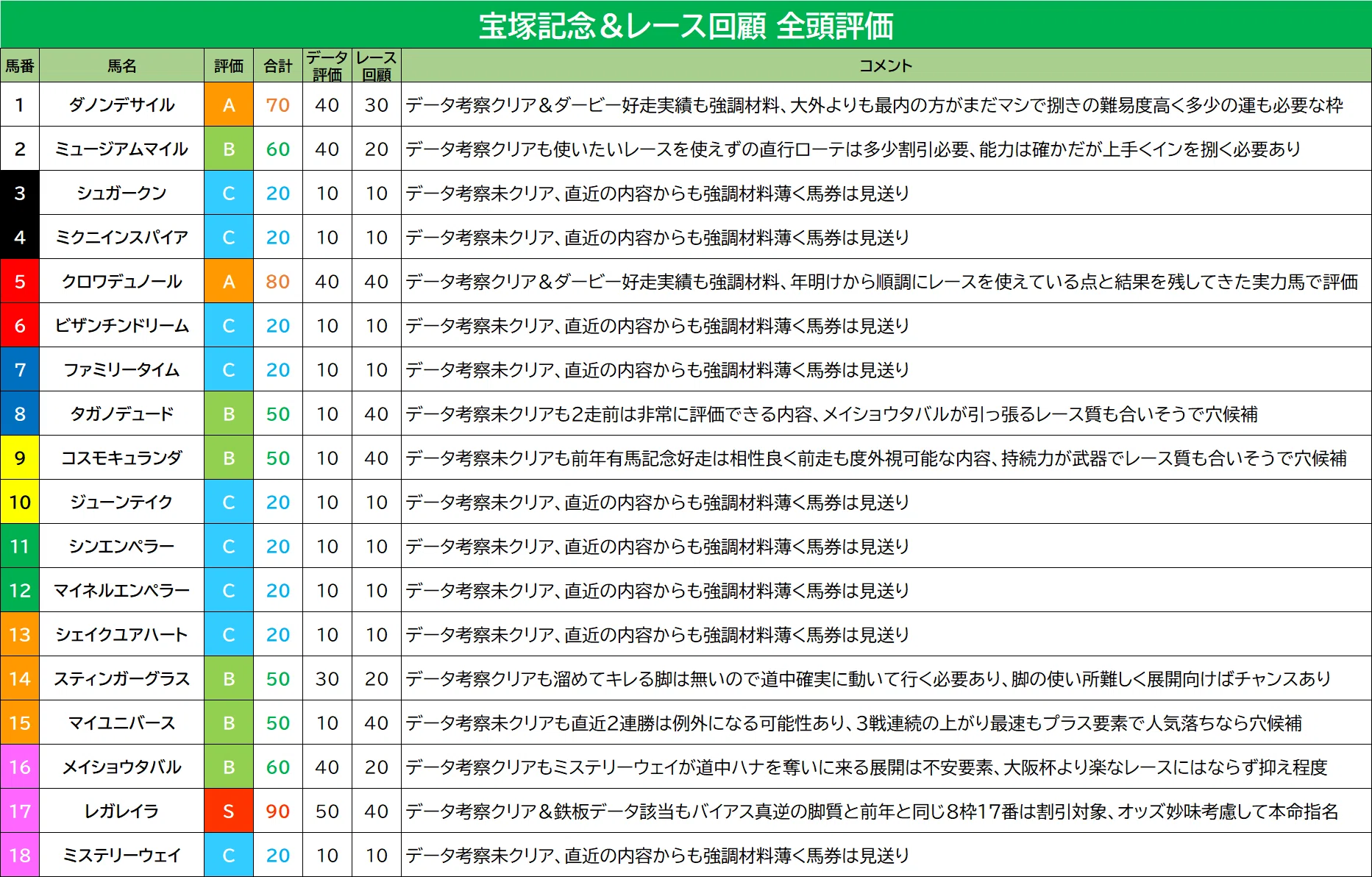Select the total score 70
Screen dimensions: 1372x877
(x=278, y=104)
